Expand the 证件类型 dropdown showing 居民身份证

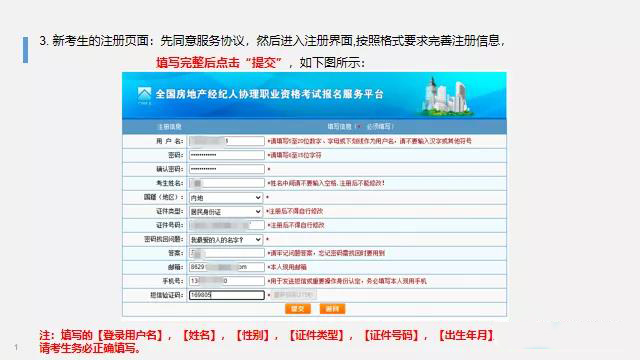click(x=226, y=211)
